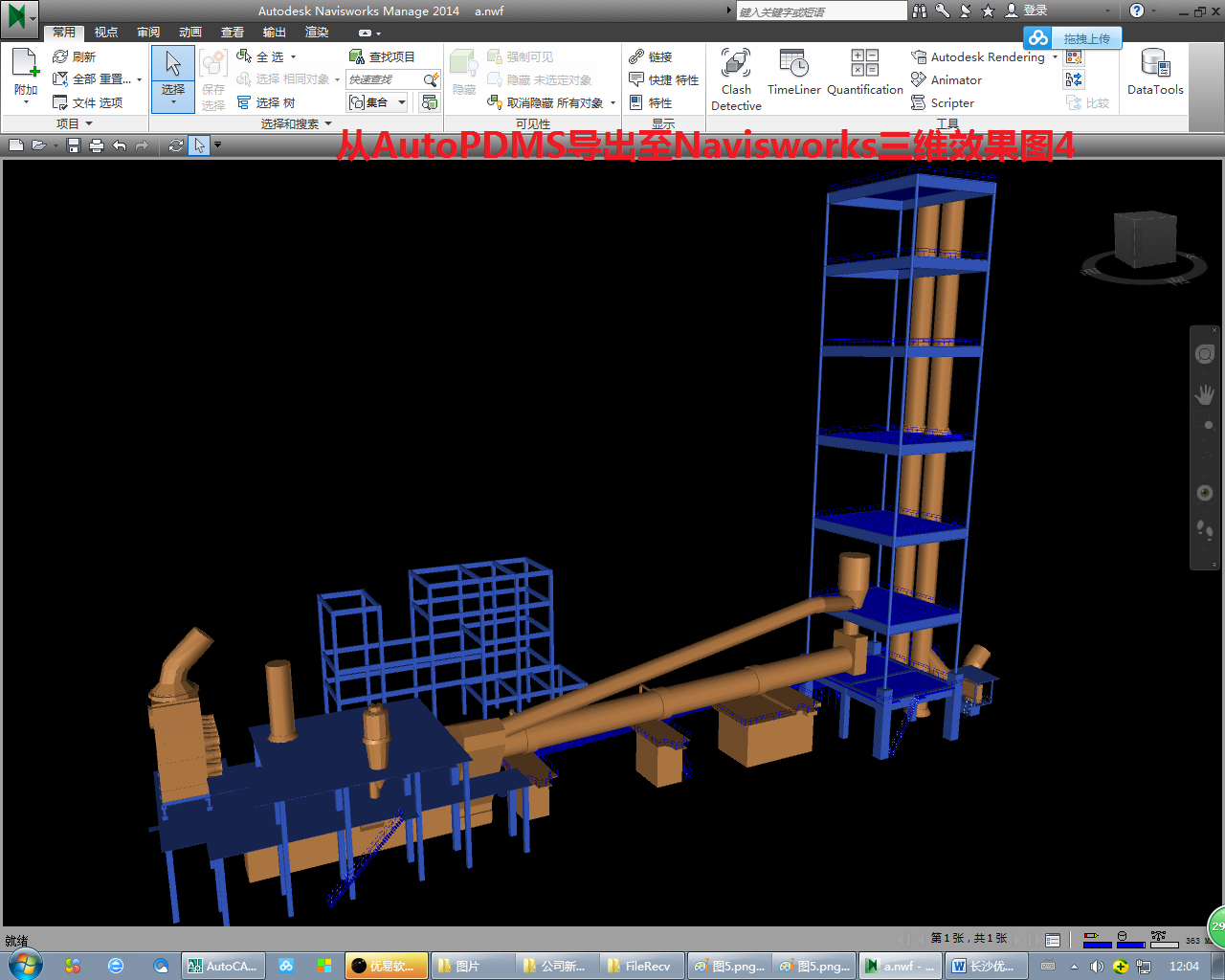Select the Pan hand tool on navigation bar
This screenshot has height=980, width=1225.
(x=1205, y=393)
